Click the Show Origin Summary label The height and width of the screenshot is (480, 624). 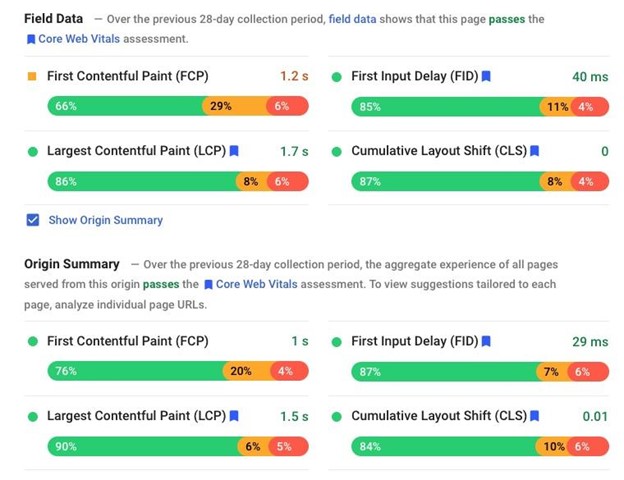click(x=105, y=220)
